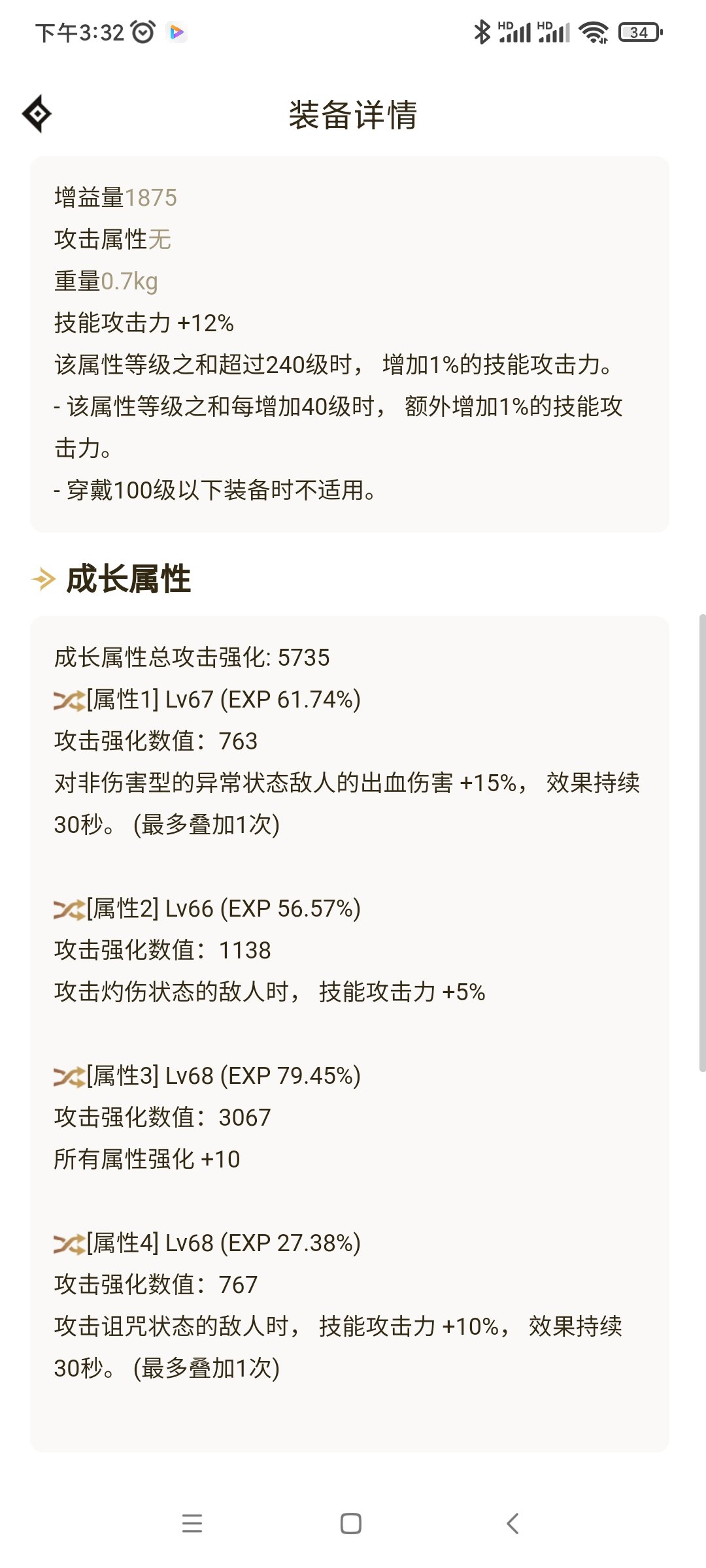The height and width of the screenshot is (1568, 706).
Task: Tap shuffle icon beside 属性1
Action: pos(69,700)
